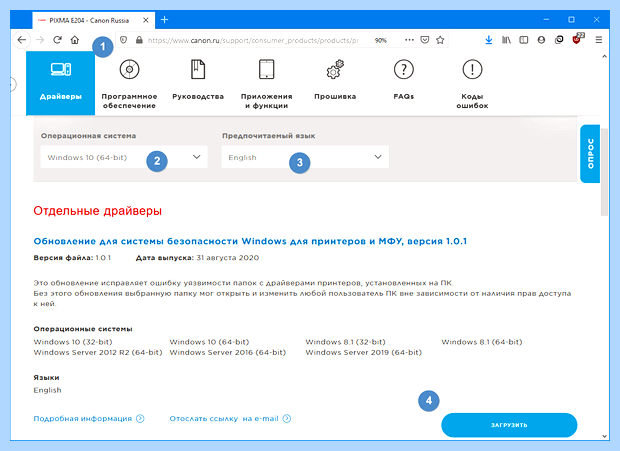The image size is (620, 451).
Task: Click the browser forward arrow
Action: pos(40,40)
